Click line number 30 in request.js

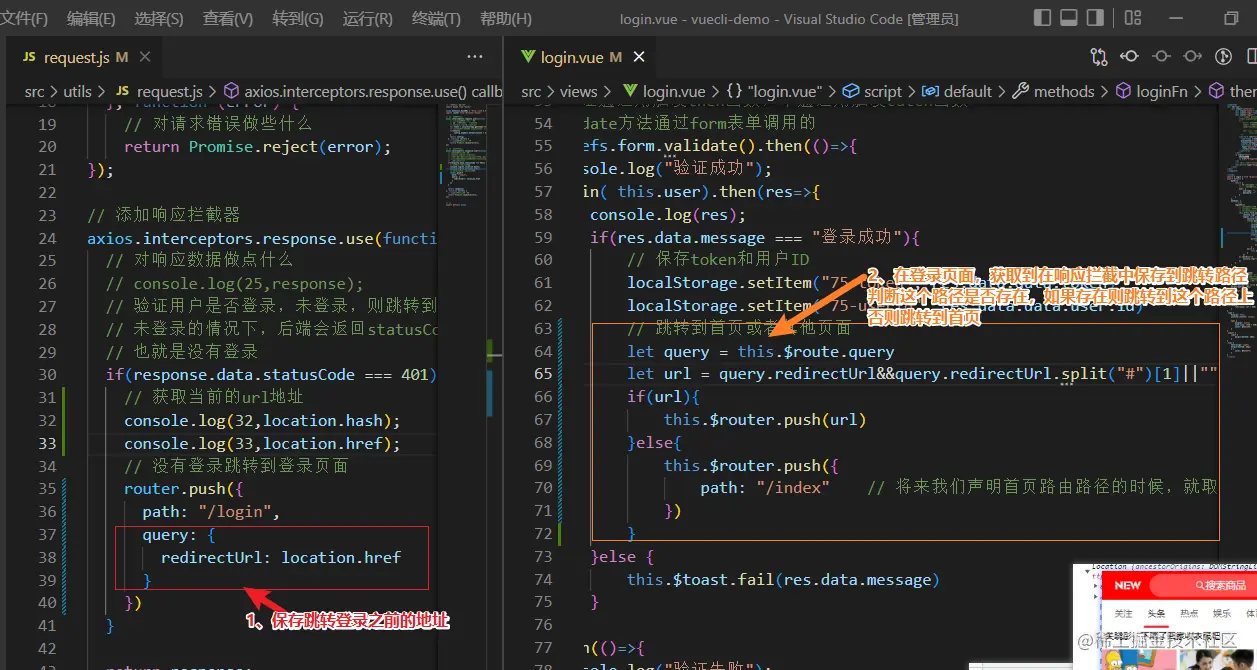click(x=47, y=374)
